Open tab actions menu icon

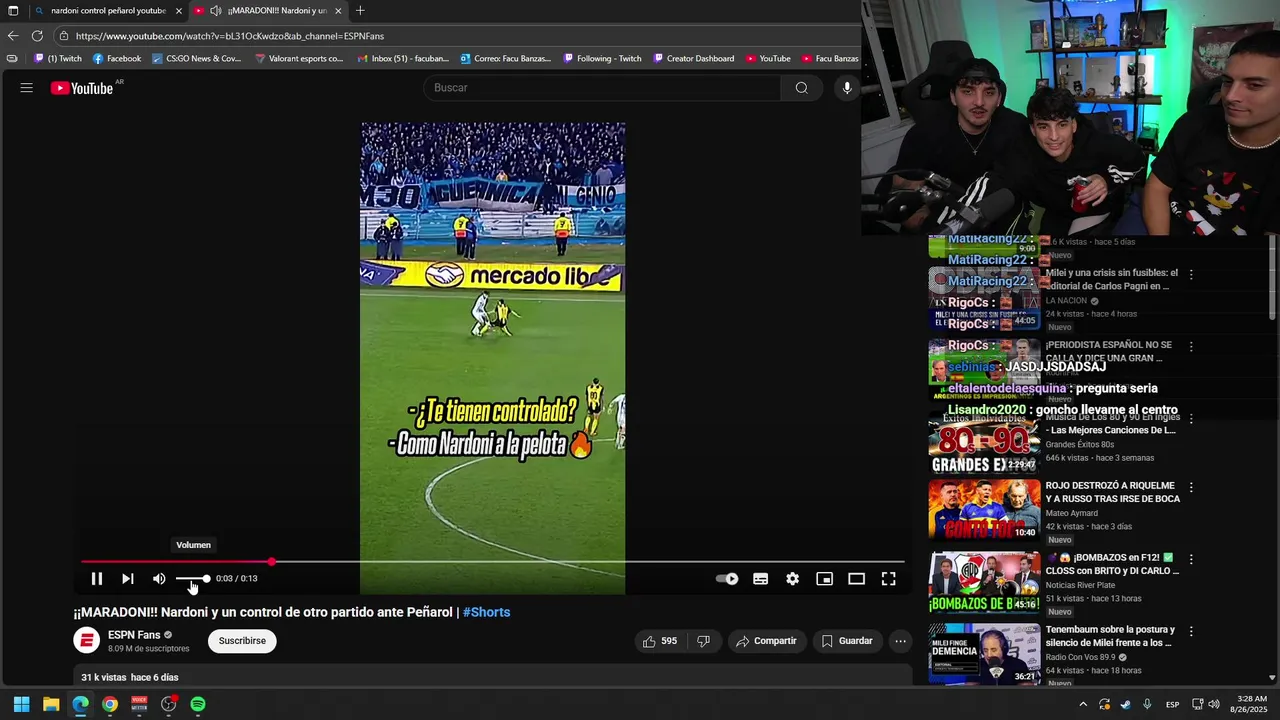coord(13,11)
